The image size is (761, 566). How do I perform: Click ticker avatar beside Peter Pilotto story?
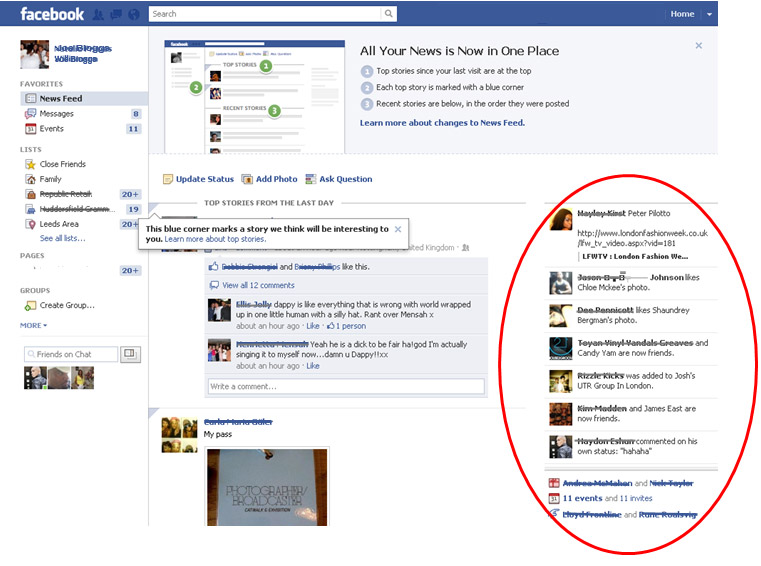[x=561, y=219]
